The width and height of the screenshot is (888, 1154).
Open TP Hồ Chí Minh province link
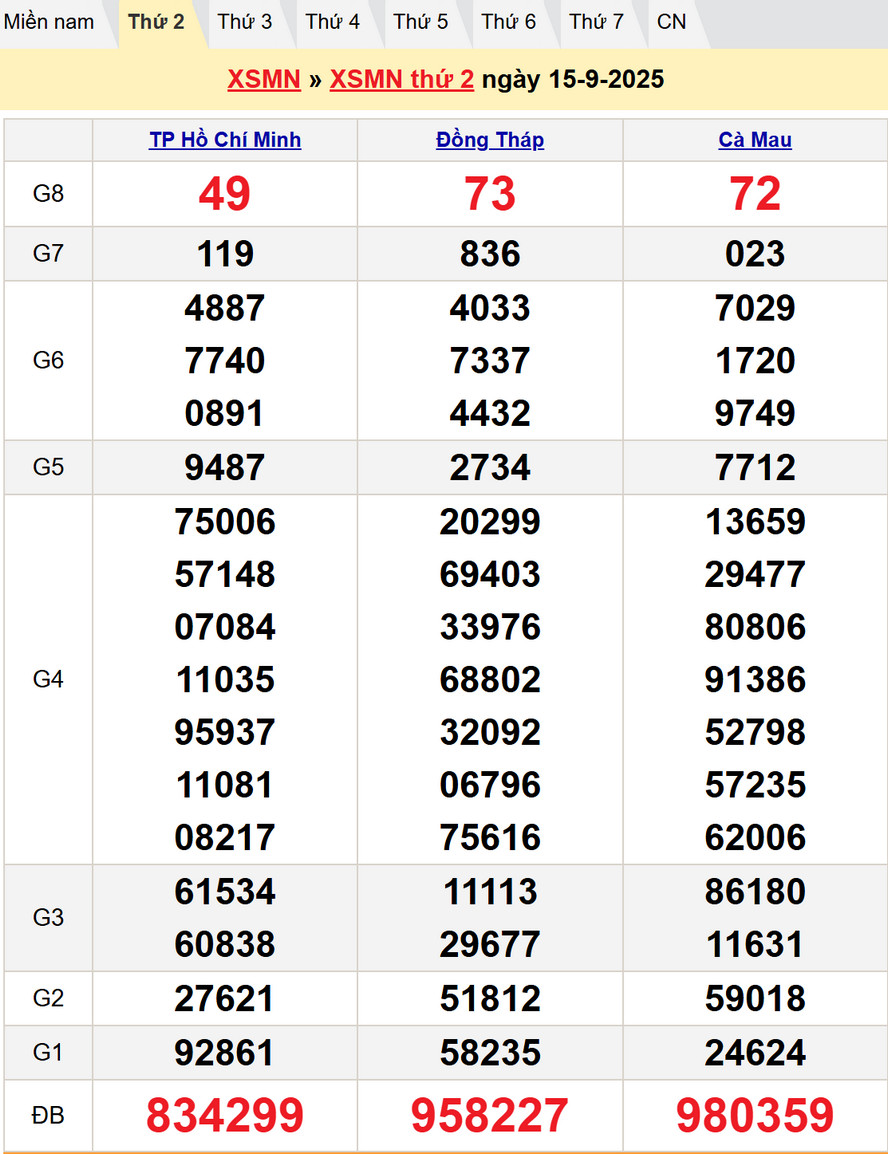(225, 140)
